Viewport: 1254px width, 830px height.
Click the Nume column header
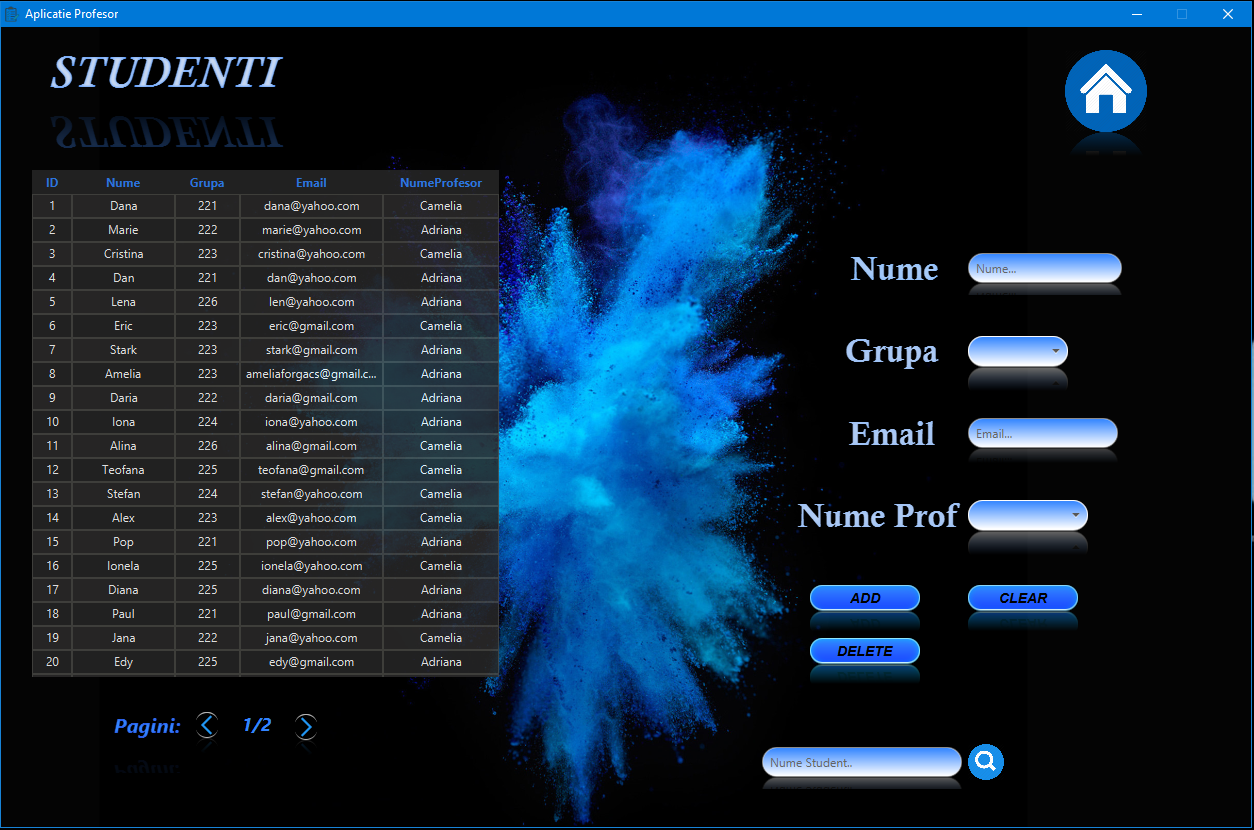(123, 183)
